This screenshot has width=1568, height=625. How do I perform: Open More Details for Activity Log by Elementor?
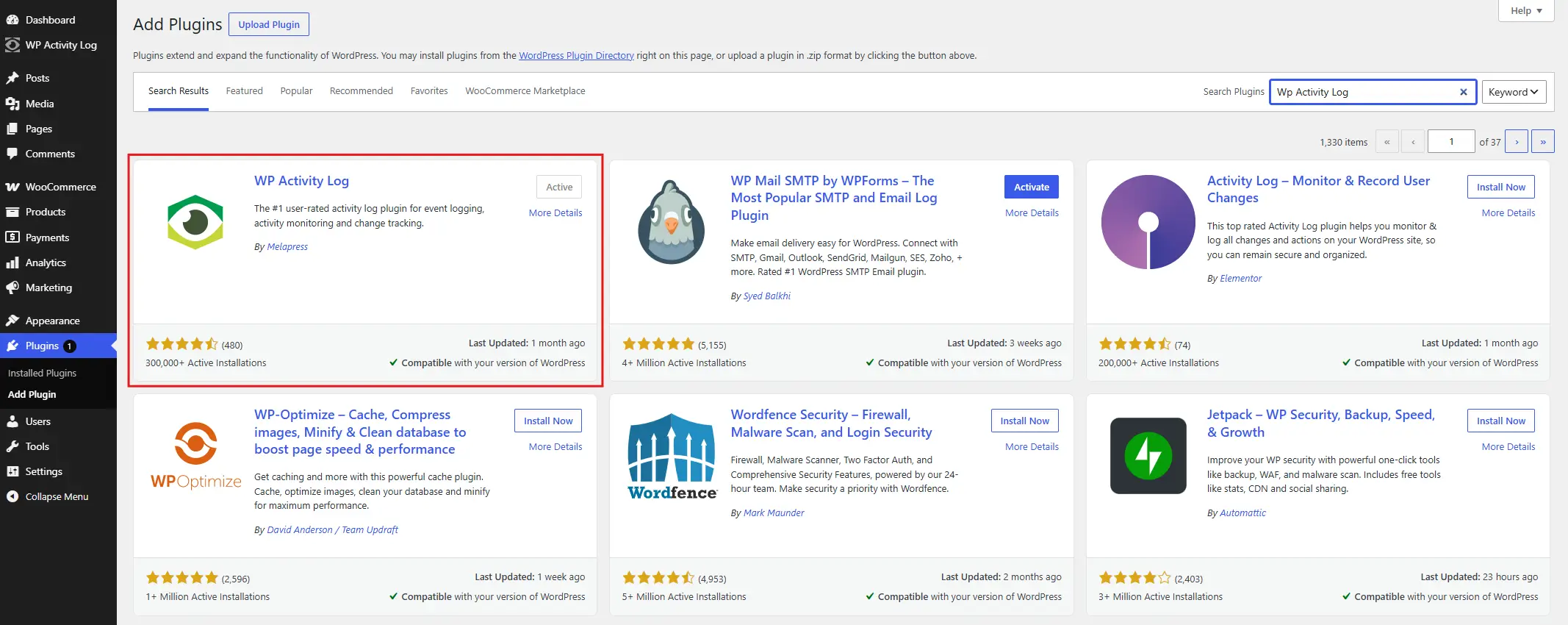[x=1508, y=213]
